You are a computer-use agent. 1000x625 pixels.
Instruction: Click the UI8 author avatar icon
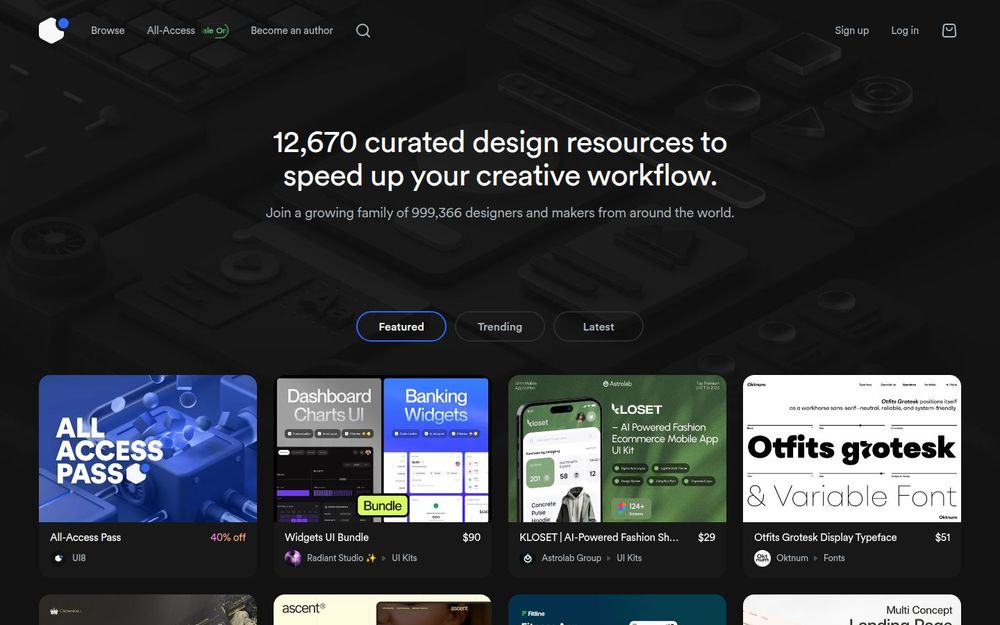[59, 558]
